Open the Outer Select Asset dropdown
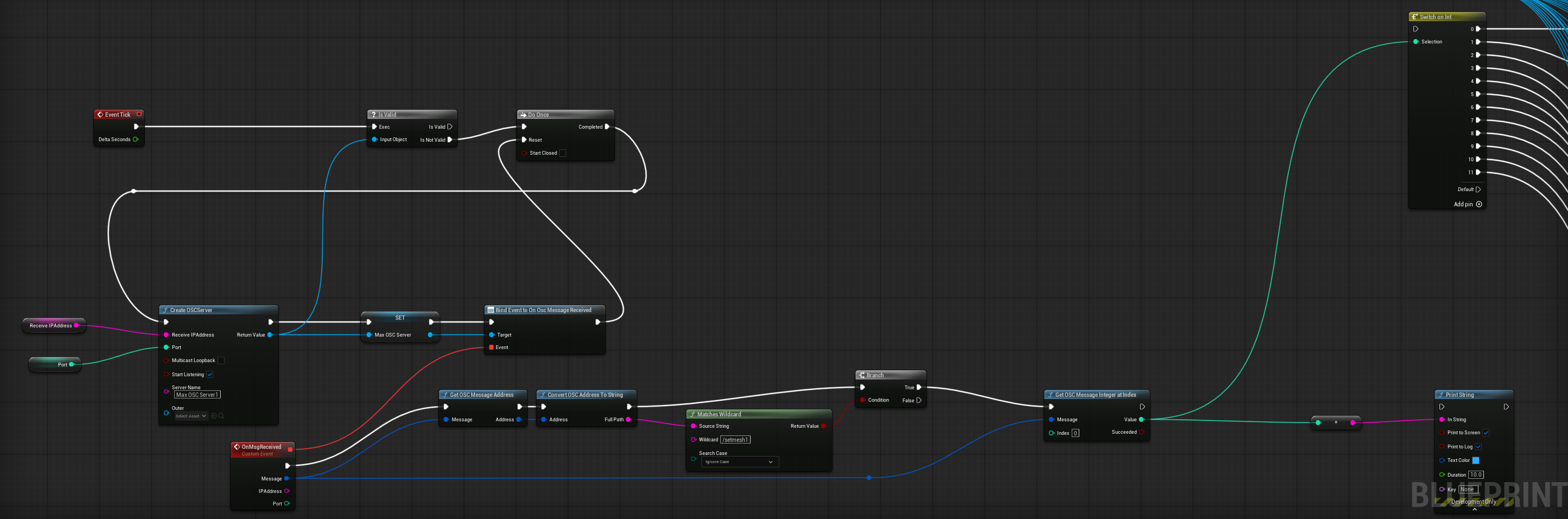Viewport: 1568px width, 519px height. [x=191, y=416]
